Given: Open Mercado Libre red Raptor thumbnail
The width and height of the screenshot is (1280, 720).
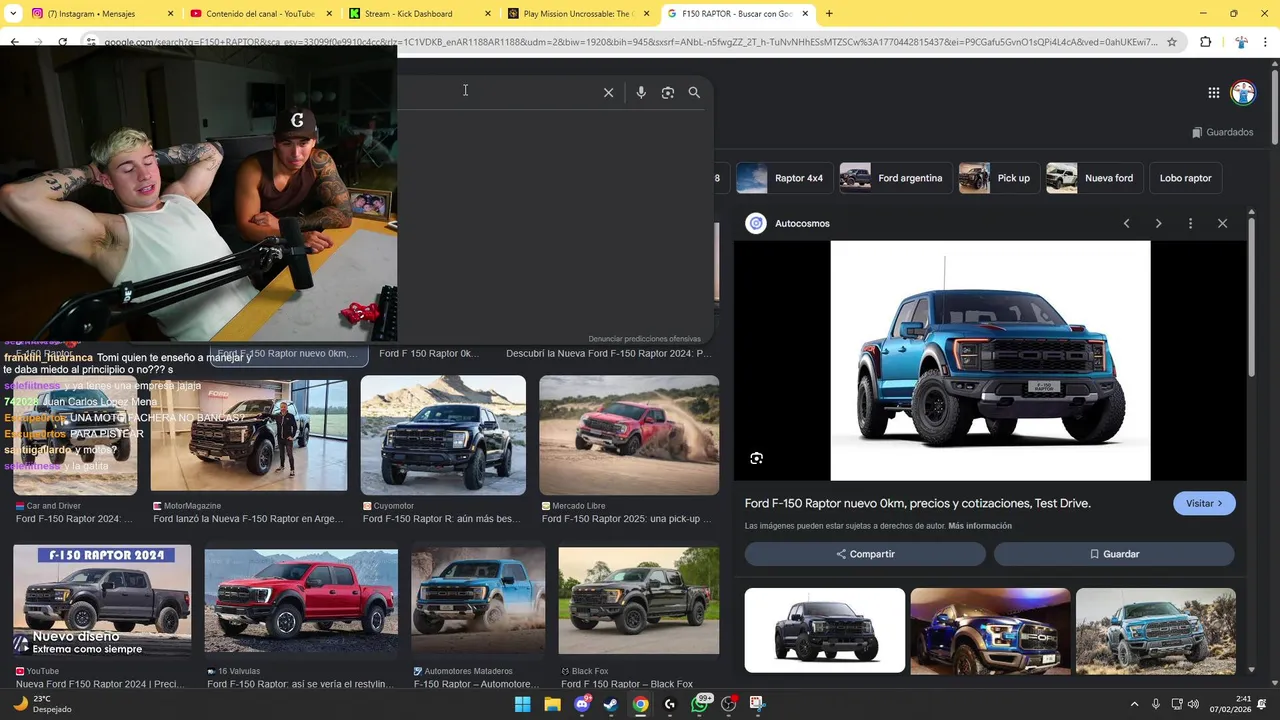Looking at the screenshot, I should 629,435.
